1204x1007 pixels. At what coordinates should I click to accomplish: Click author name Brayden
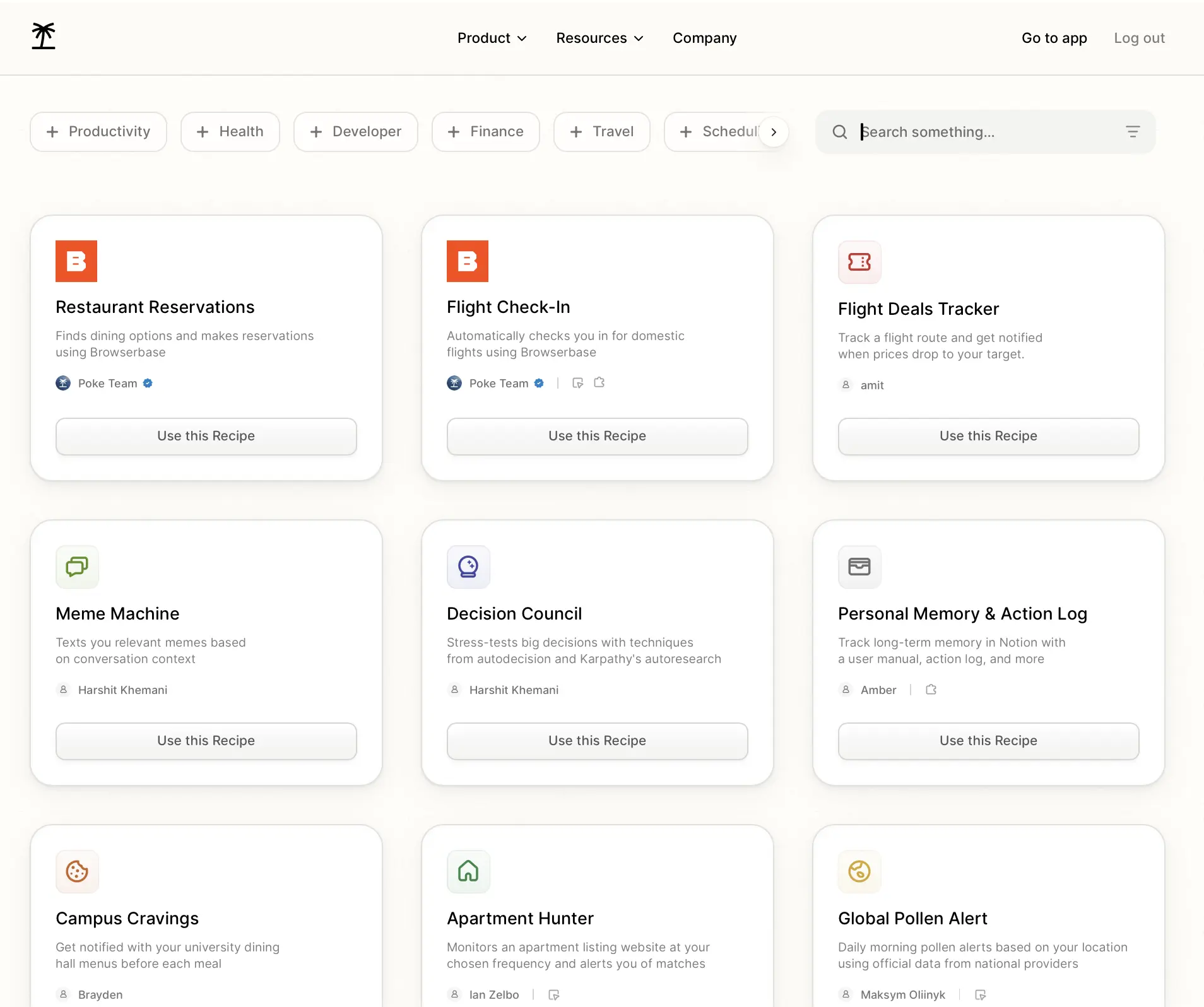tap(100, 995)
